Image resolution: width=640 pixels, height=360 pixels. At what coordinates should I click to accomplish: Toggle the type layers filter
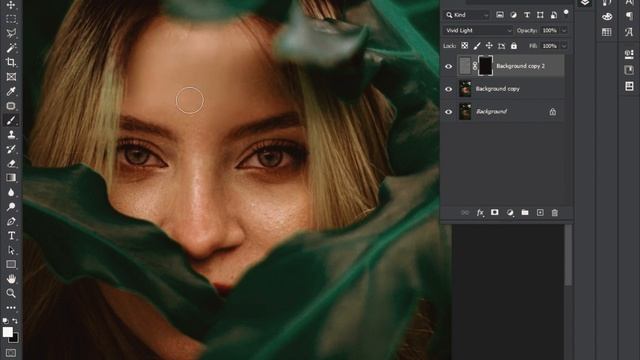point(527,15)
